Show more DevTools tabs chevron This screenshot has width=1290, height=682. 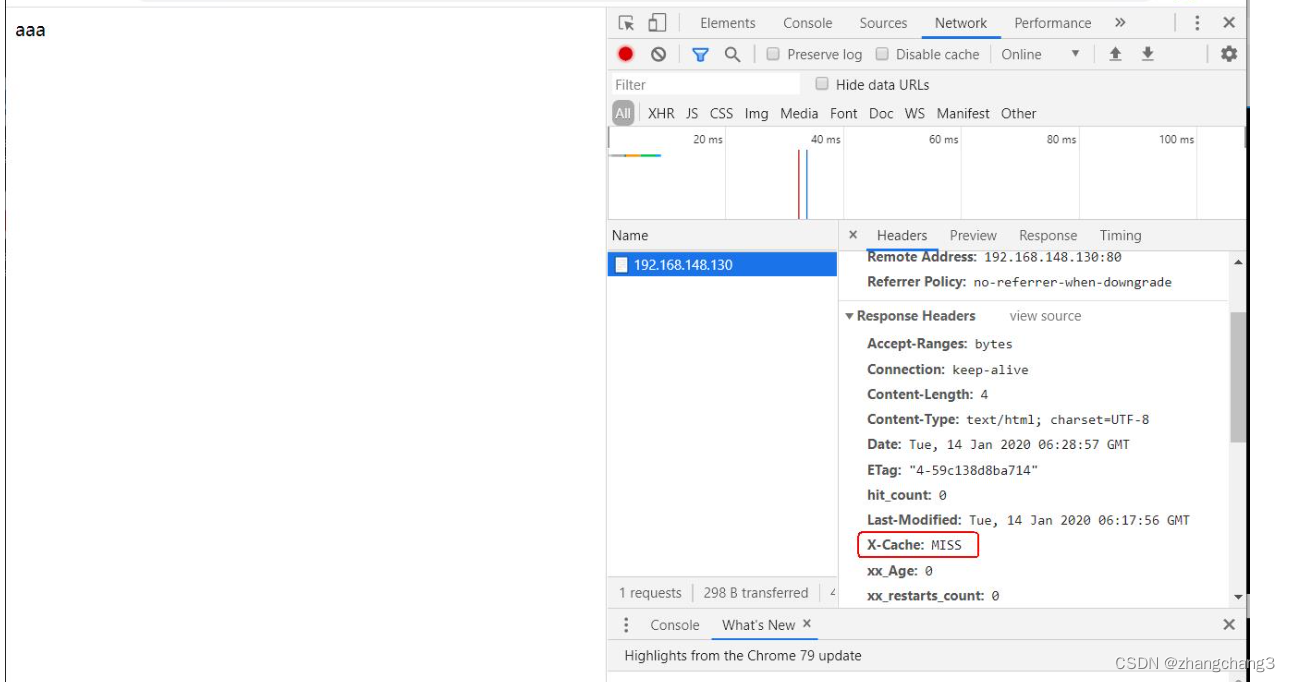[x=1120, y=23]
